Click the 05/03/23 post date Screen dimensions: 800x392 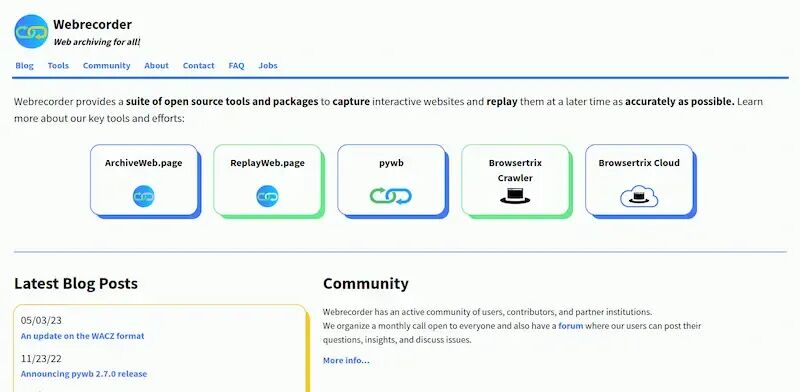tap(41, 321)
